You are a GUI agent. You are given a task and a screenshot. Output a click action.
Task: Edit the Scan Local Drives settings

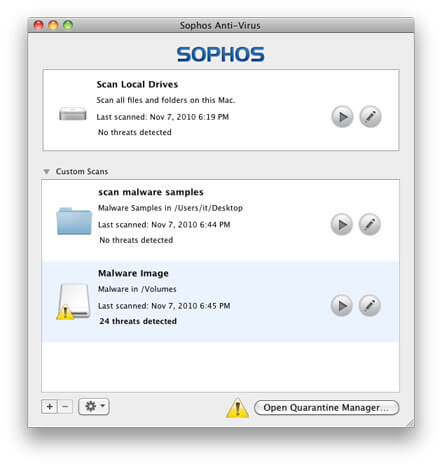(370, 117)
